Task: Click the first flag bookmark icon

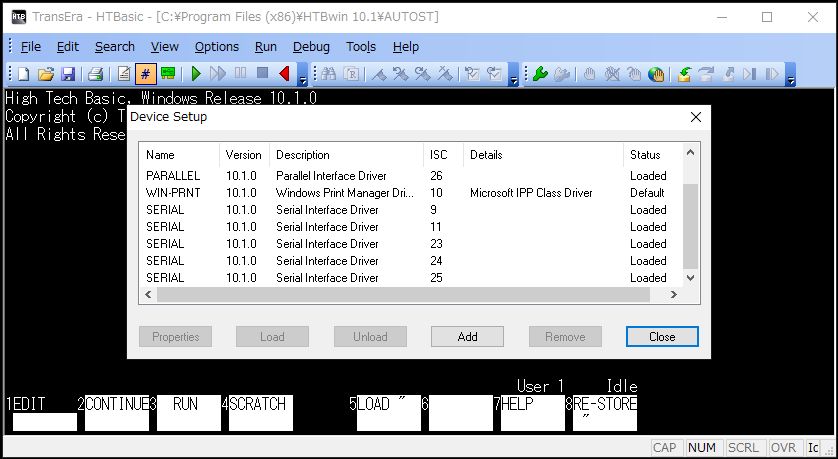Action: click(379, 74)
